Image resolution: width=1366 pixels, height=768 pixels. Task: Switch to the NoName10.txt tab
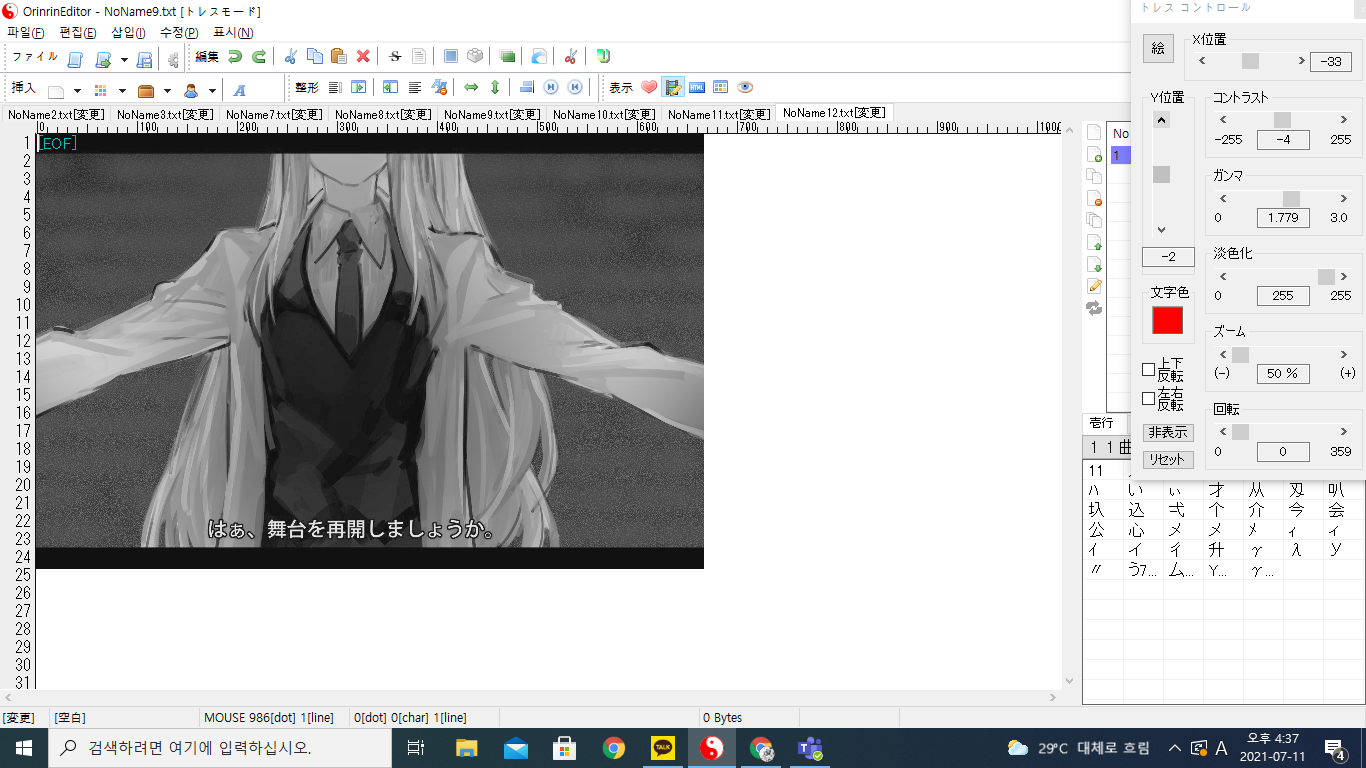605,115
